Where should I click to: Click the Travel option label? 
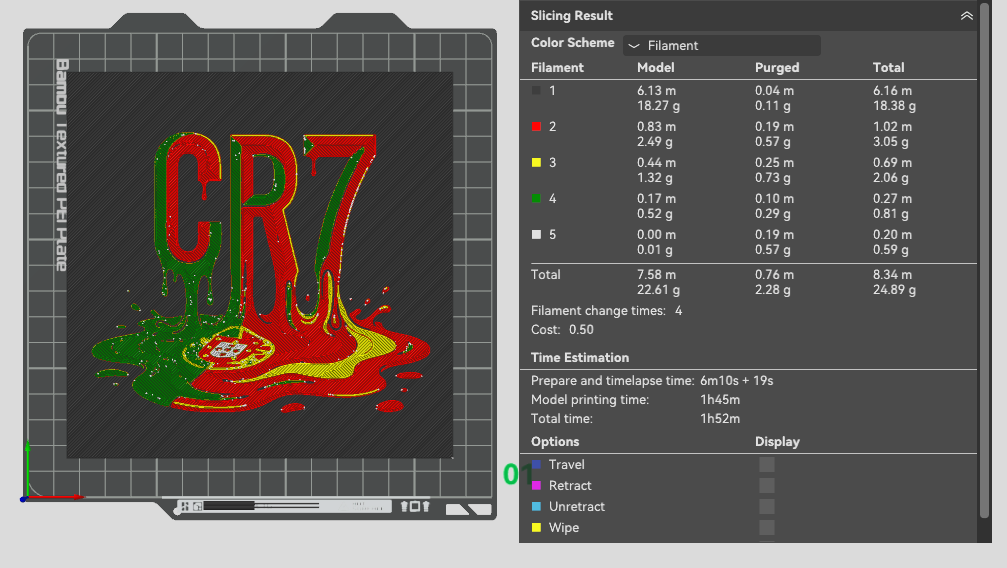coord(566,465)
